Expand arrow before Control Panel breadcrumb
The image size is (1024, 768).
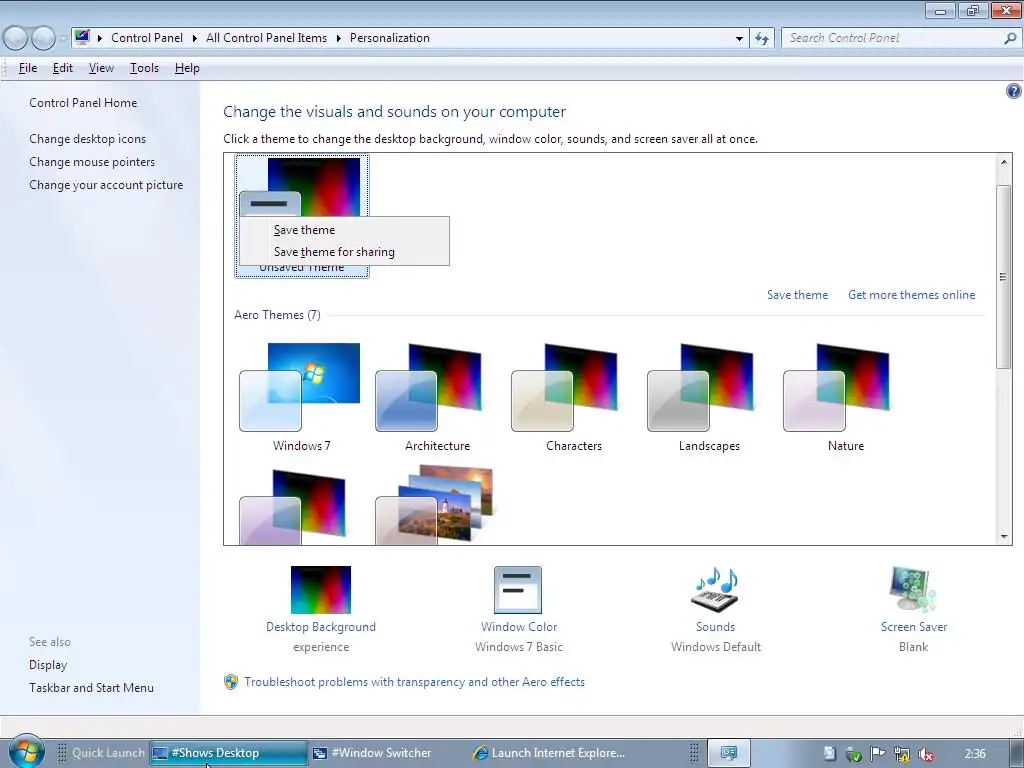[x=99, y=38]
